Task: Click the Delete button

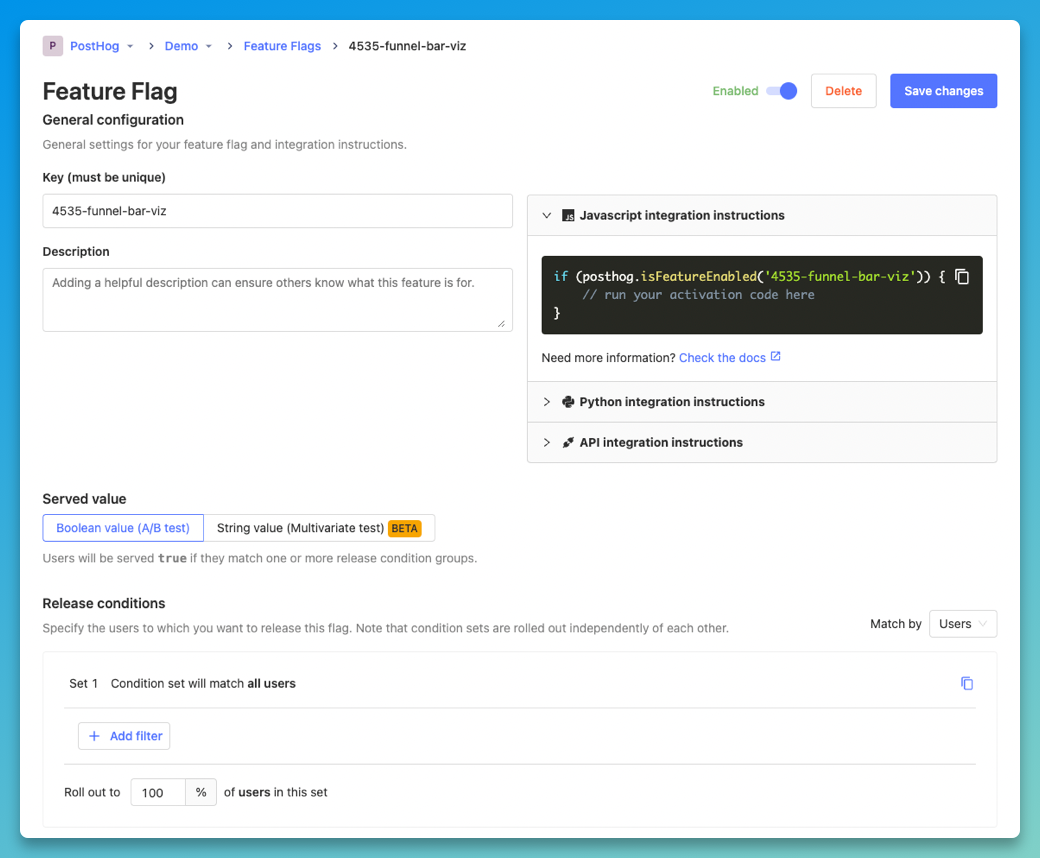Action: [x=843, y=91]
